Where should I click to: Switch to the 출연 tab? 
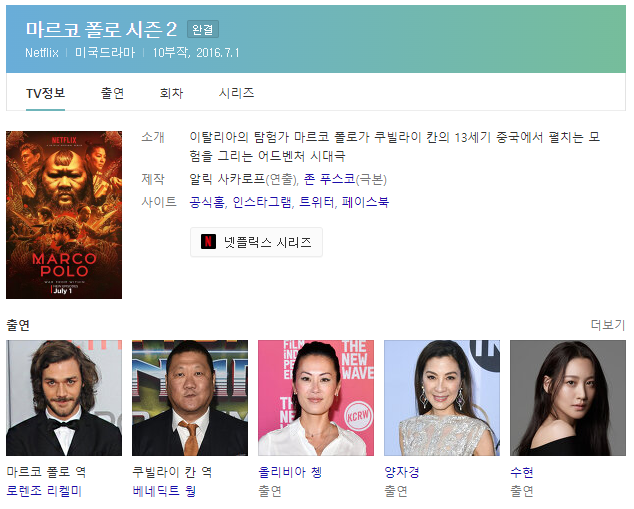(112, 93)
